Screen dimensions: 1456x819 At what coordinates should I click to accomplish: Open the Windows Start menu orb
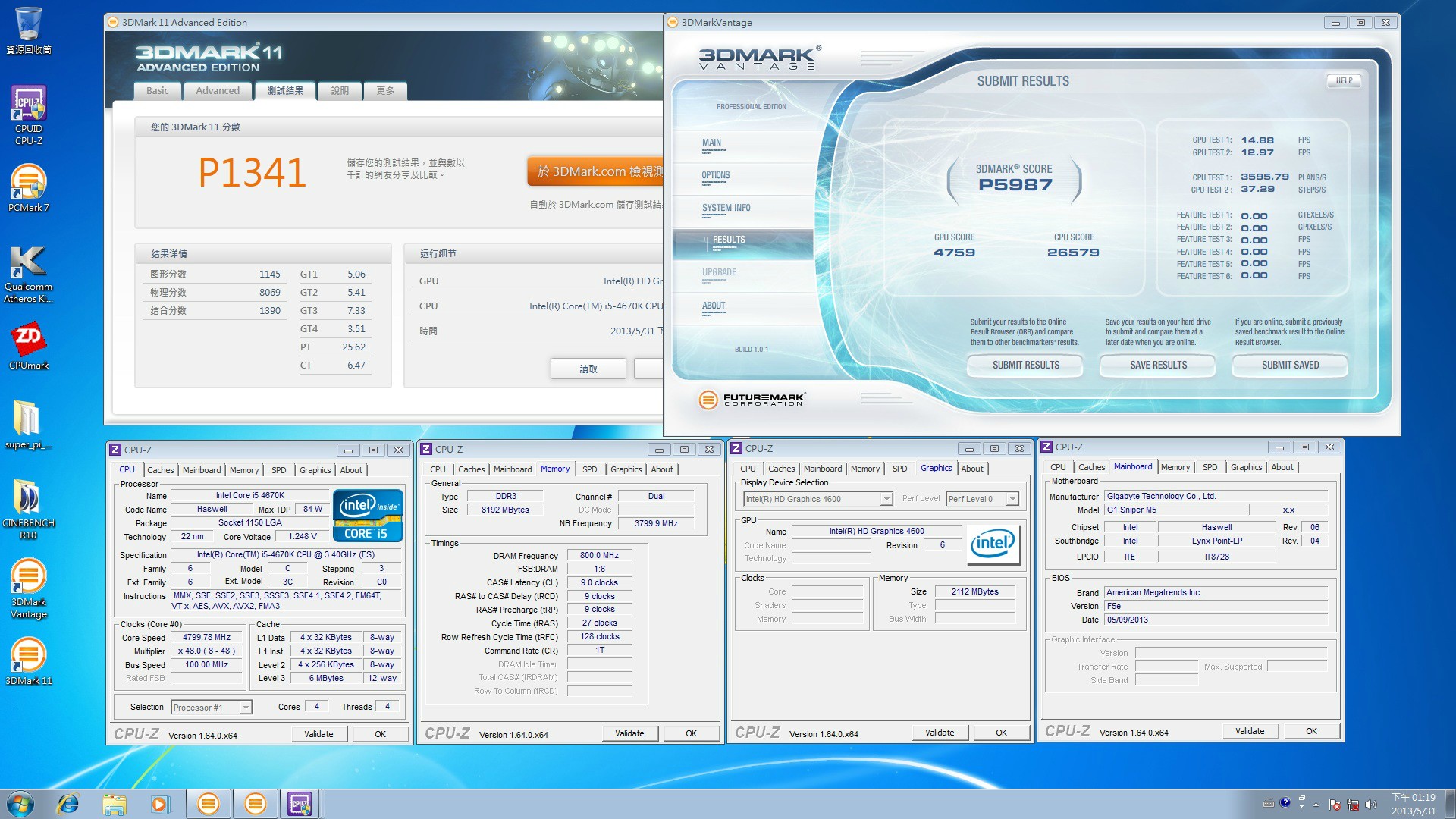(20, 804)
